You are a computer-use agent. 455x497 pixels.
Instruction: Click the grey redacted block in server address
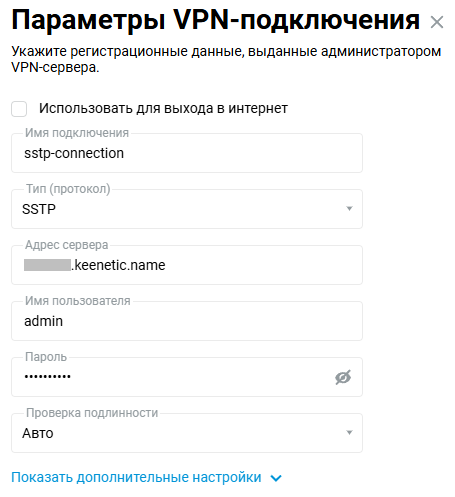(47, 265)
